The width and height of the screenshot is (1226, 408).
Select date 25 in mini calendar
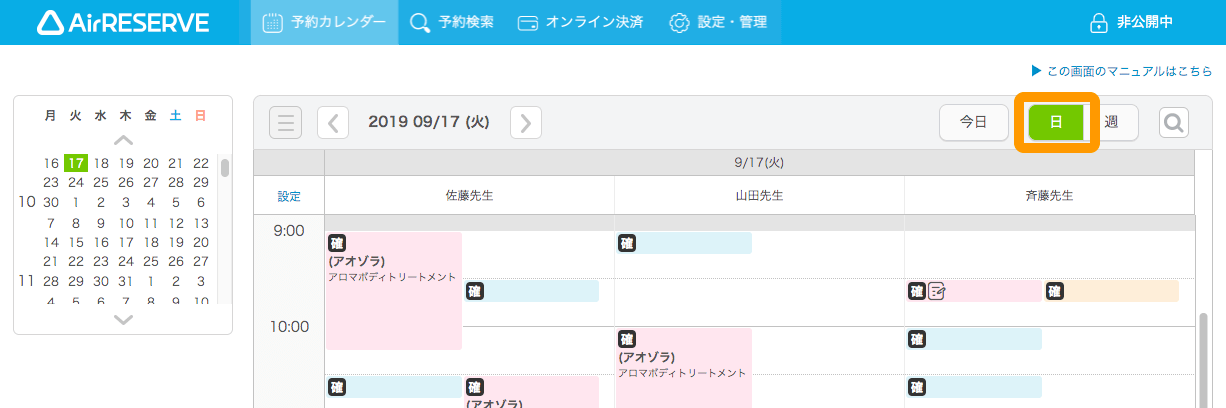(100, 182)
